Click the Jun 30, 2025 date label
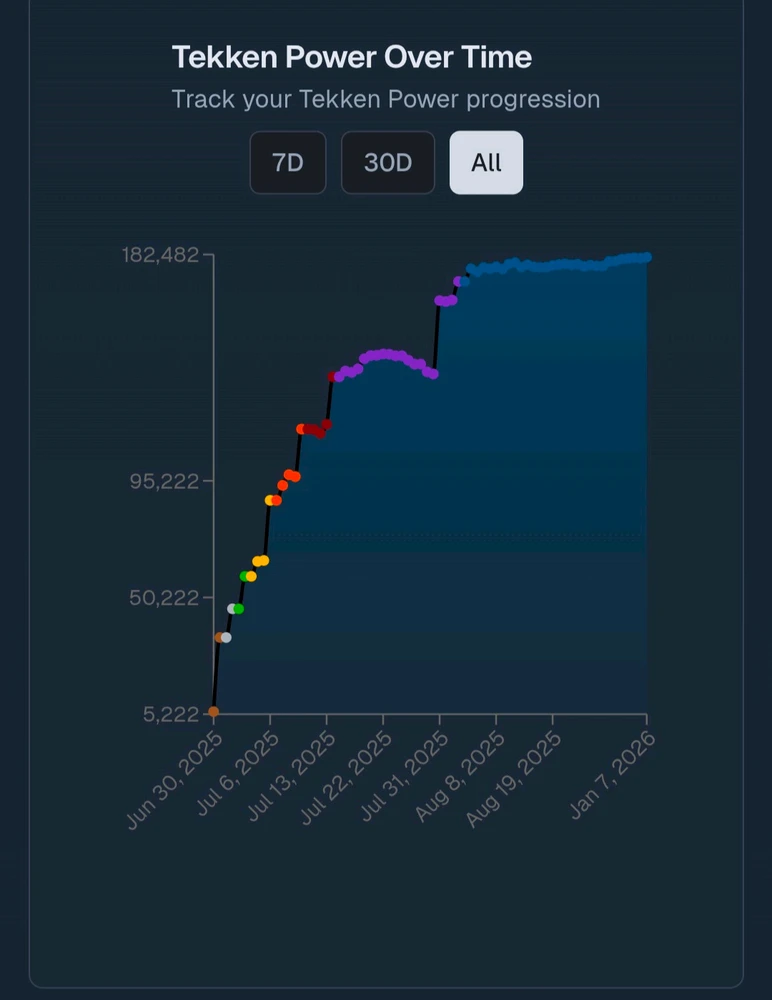This screenshot has width=772, height=1000. tap(174, 780)
